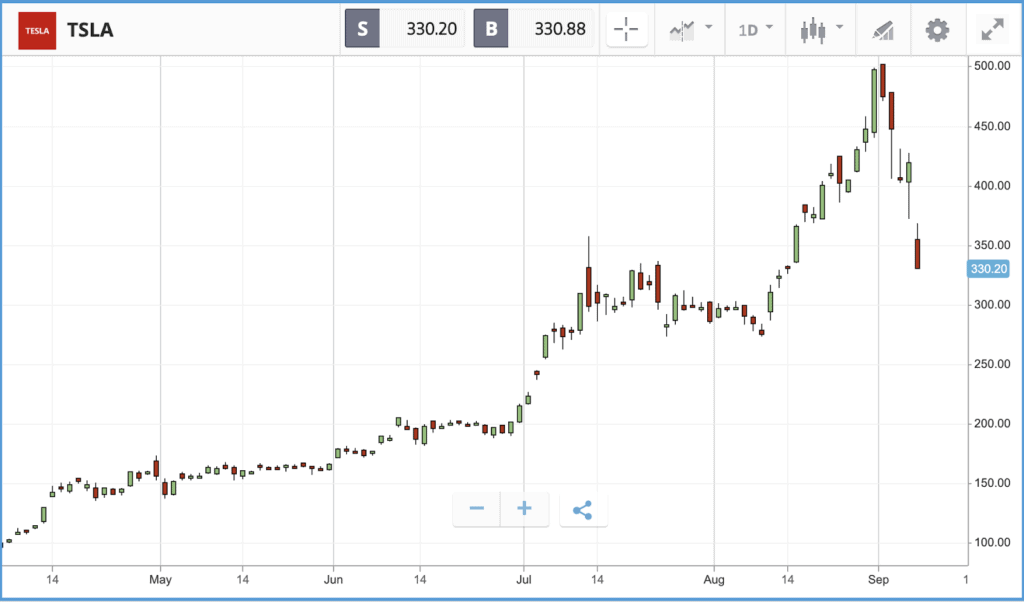1024x602 pixels.
Task: Click the Tesla logo icon
Action: point(37,30)
